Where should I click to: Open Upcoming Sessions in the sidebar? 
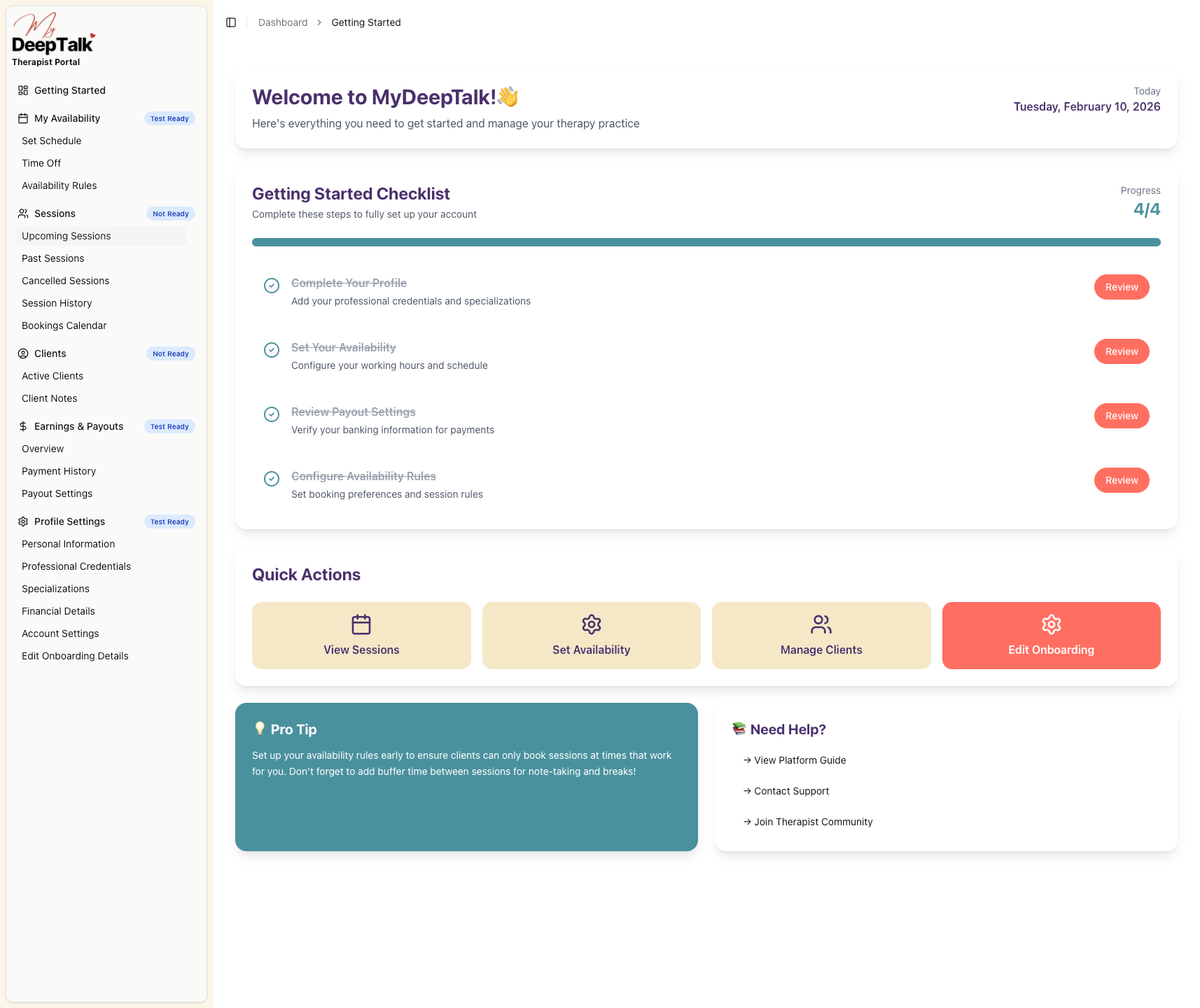(x=67, y=236)
